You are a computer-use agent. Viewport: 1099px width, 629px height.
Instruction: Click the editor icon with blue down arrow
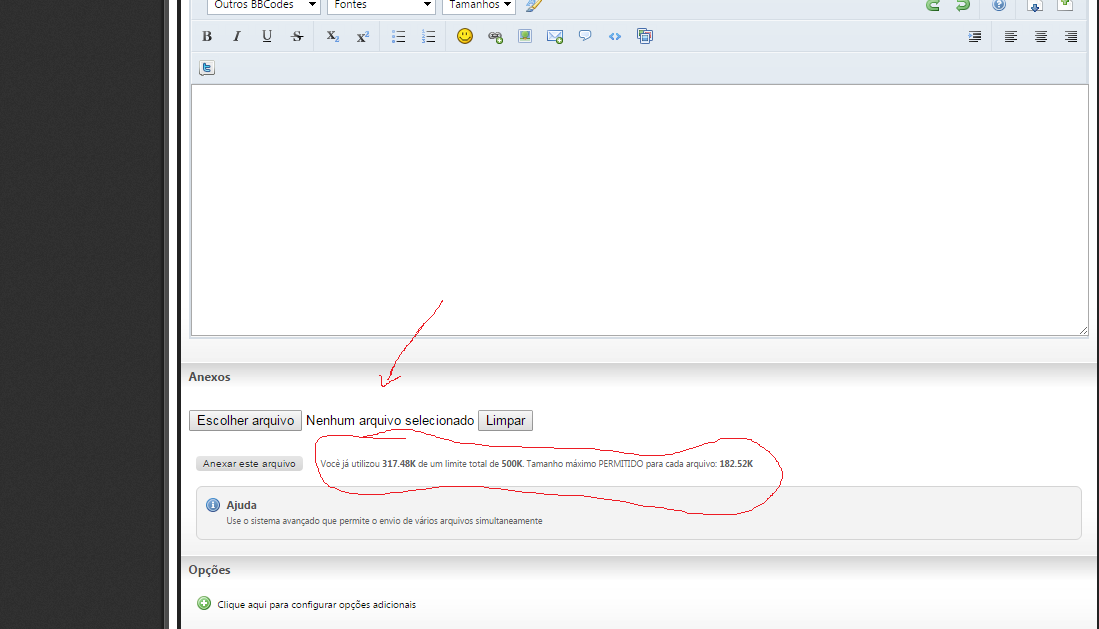click(1035, 5)
